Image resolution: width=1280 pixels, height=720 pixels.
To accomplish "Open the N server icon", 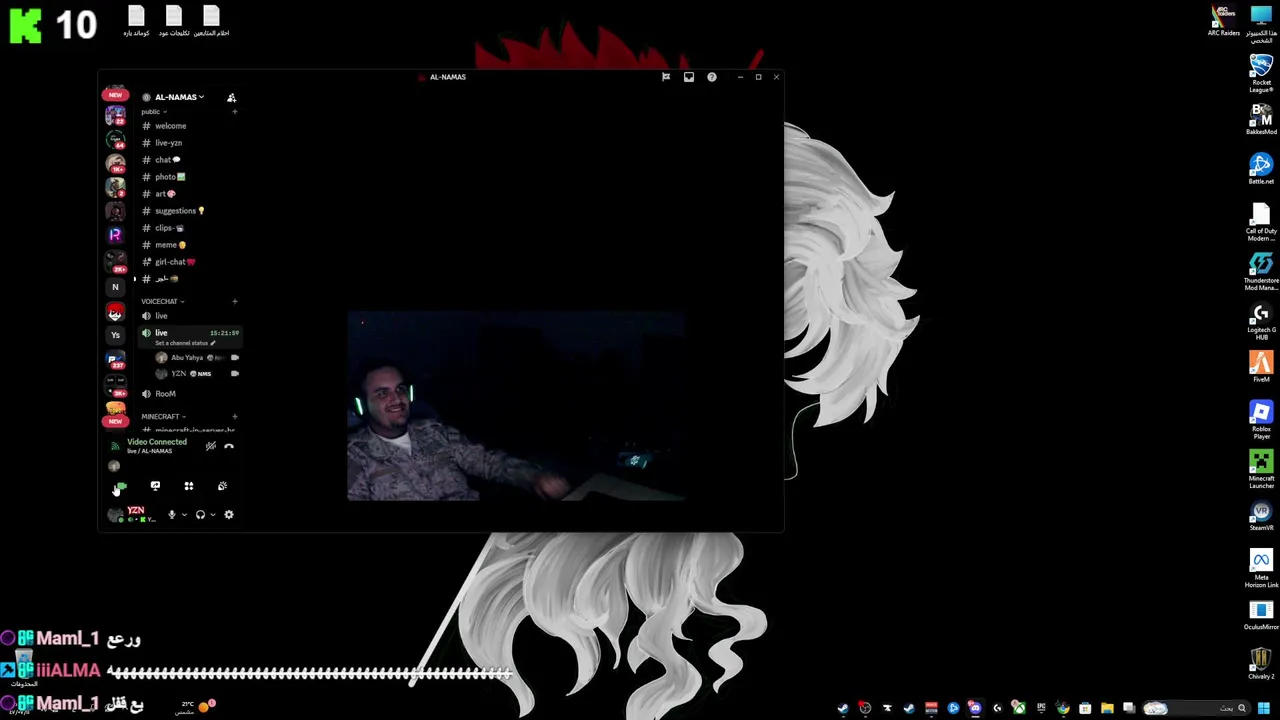I will pos(115,287).
